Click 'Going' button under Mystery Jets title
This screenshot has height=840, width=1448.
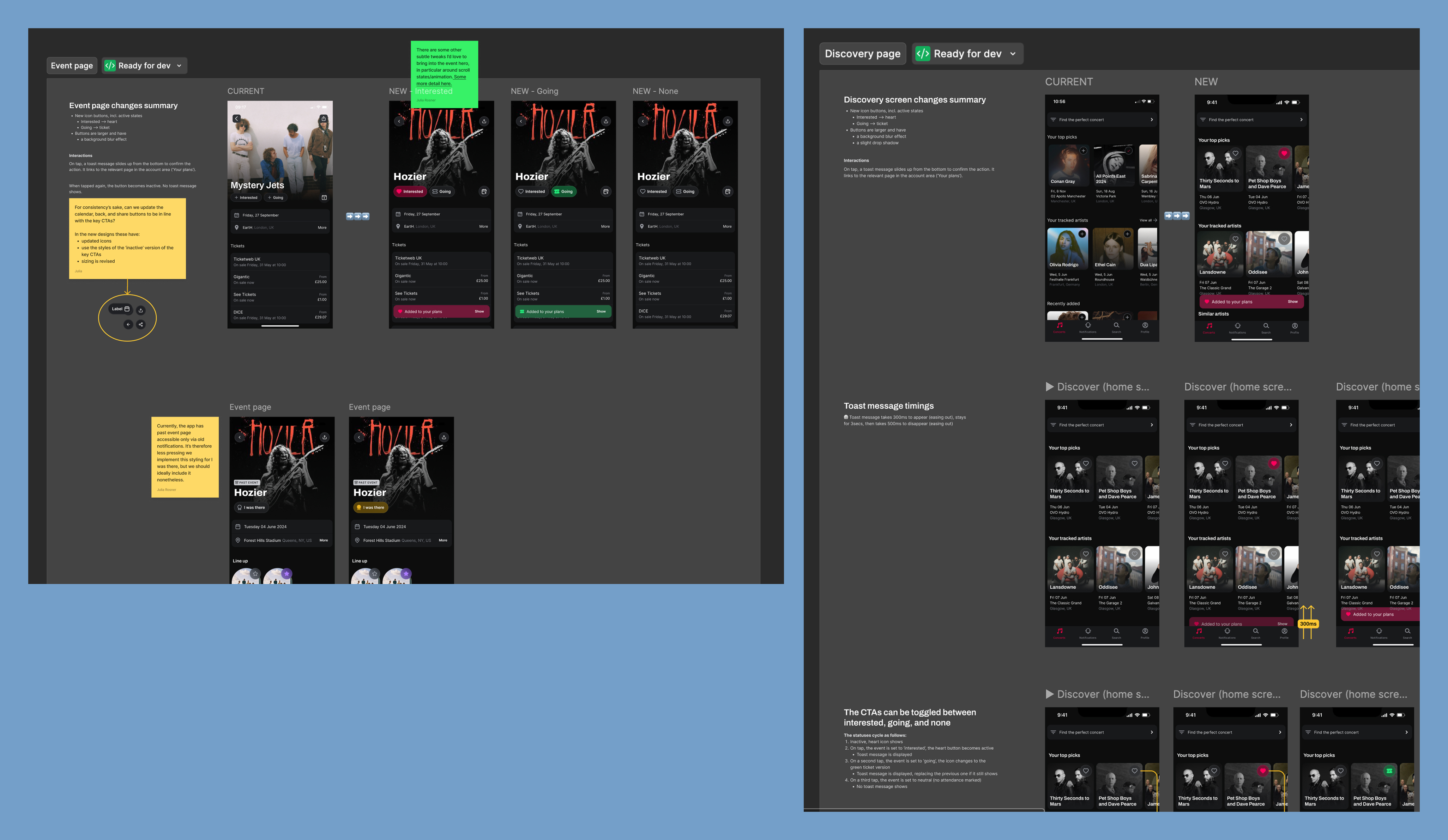(275, 197)
